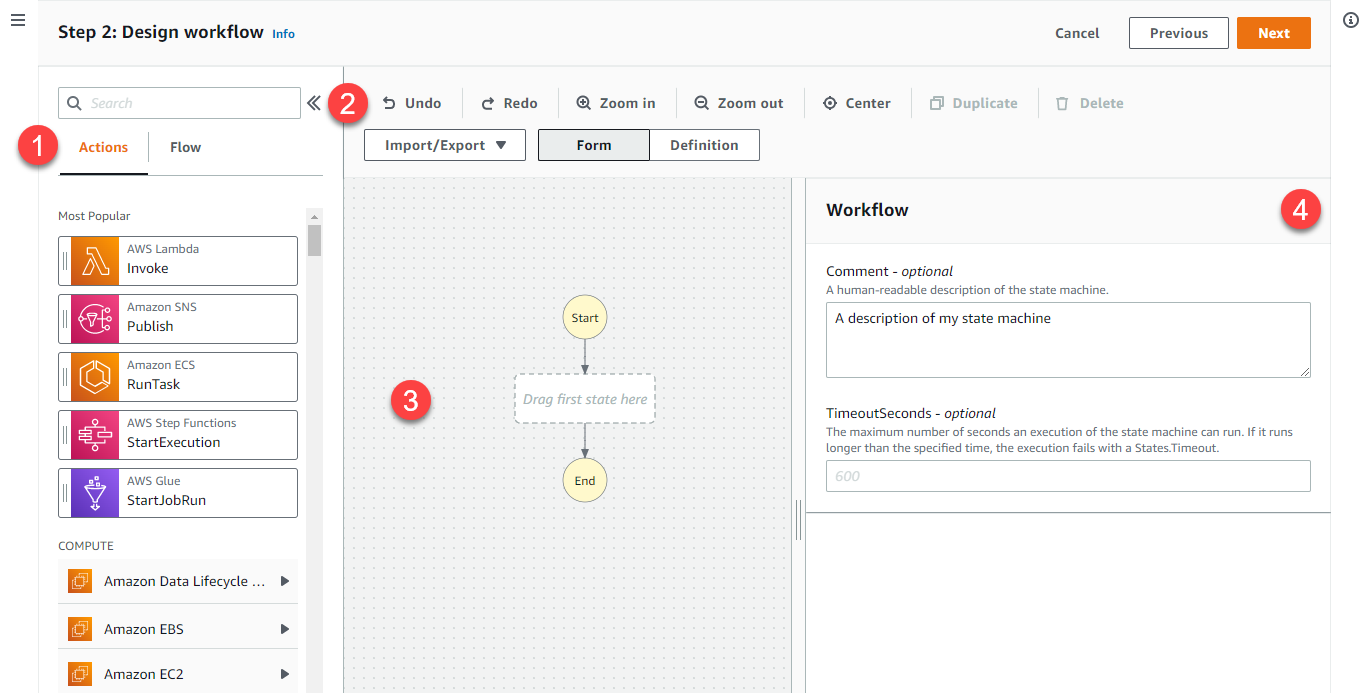Click the Undo arrow icon
The width and height of the screenshot is (1367, 693).
tap(389, 103)
